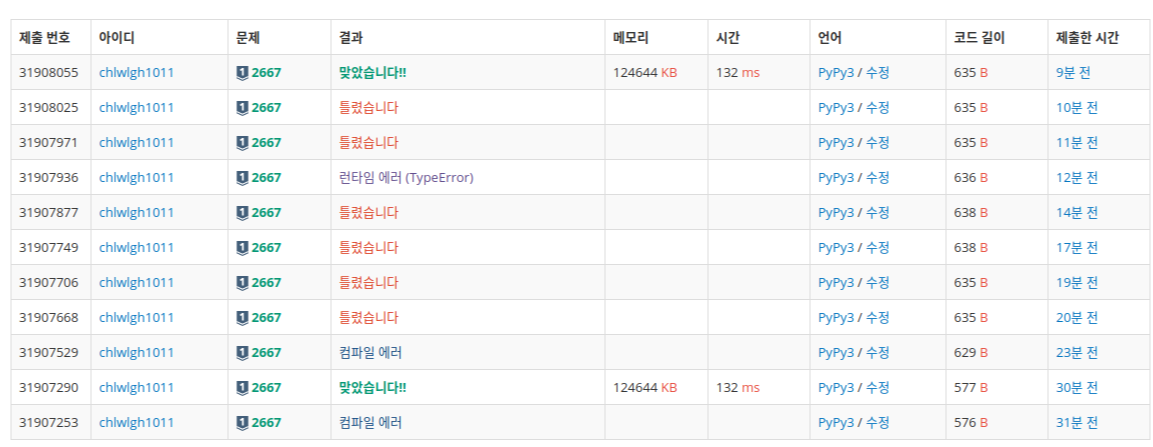Click code length '577 B'
The image size is (1153, 447).
970,387
